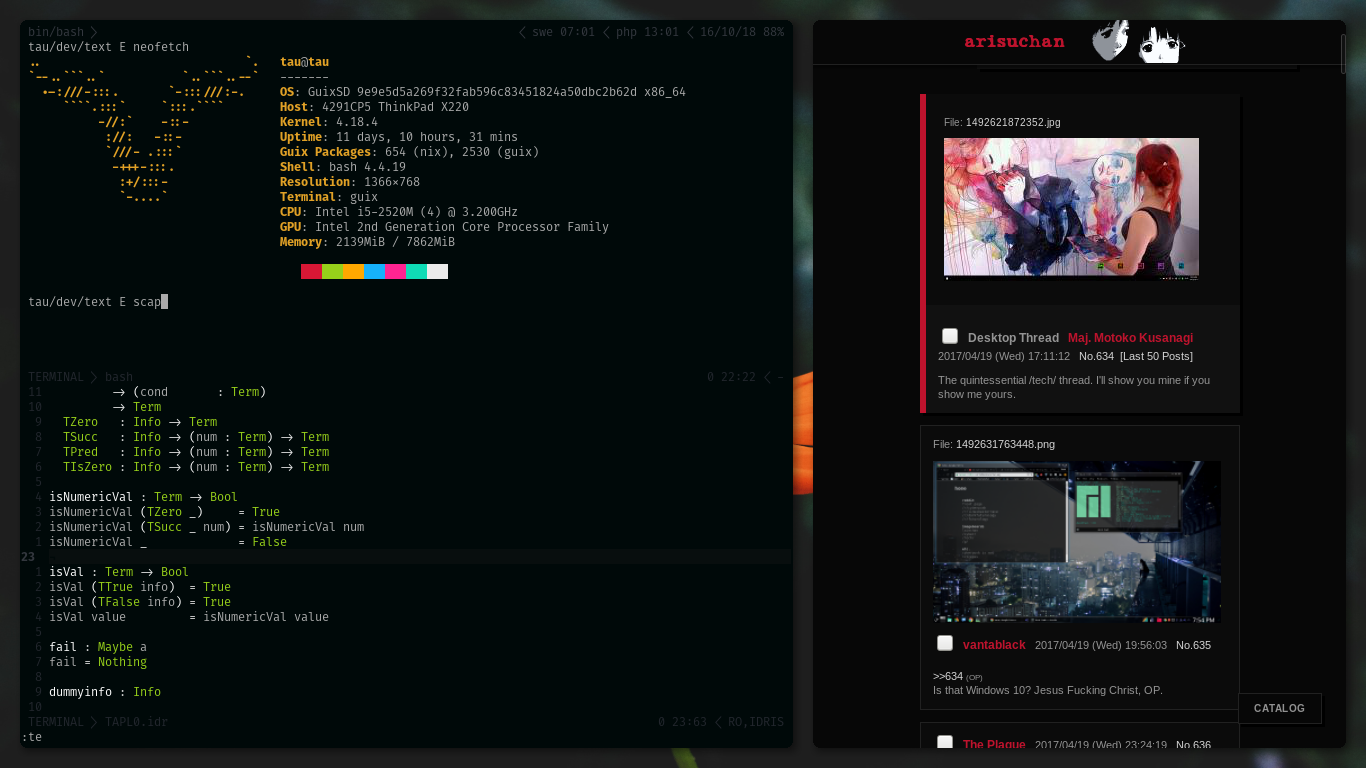Open the 1492631763448.png file link
Screen dimensions: 1366x768
1005,444
